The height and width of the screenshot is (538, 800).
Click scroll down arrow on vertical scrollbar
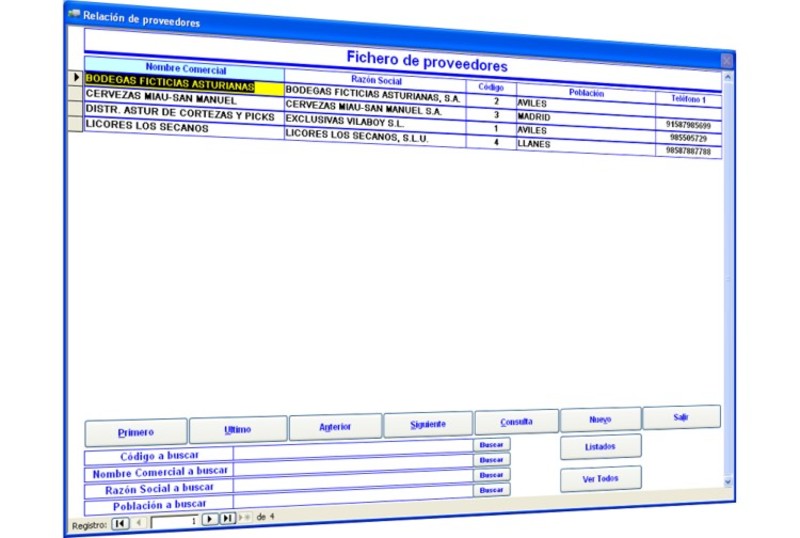(x=727, y=481)
